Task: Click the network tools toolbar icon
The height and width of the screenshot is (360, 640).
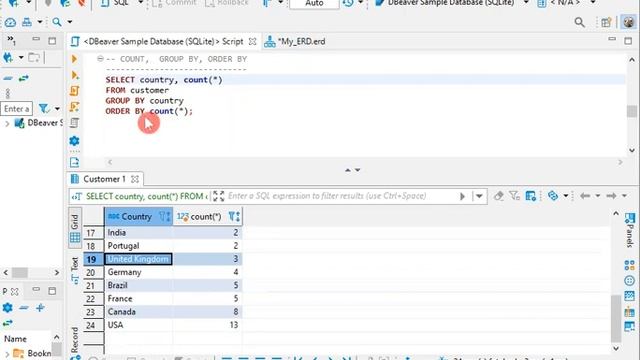Action: coord(27,22)
